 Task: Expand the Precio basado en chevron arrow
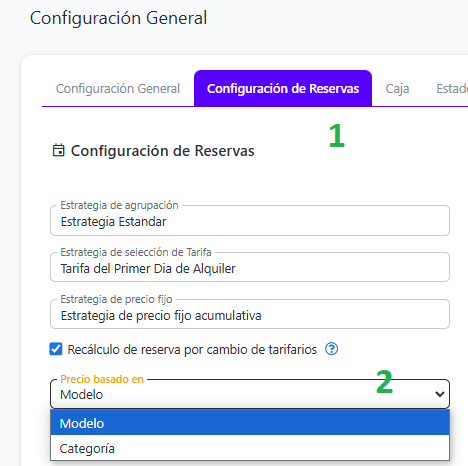[440, 394]
